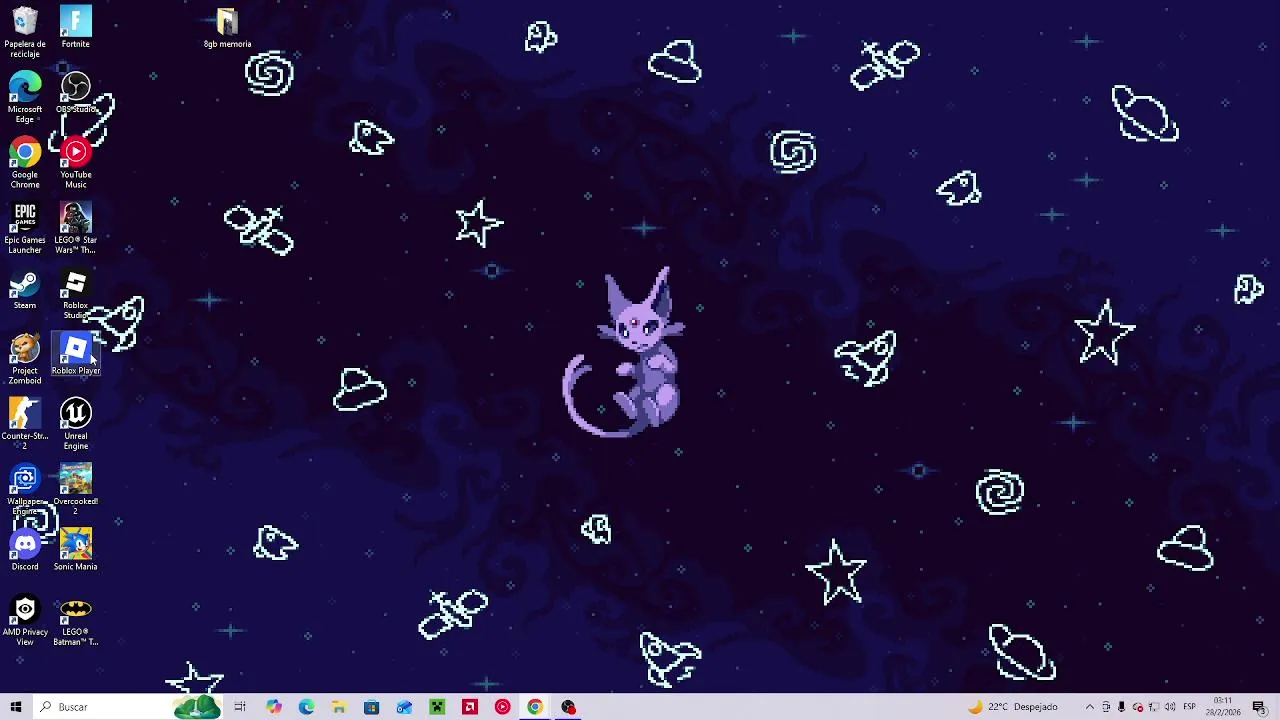Select the YouTube Music desktop shortcut
The height and width of the screenshot is (720, 1280).
[x=76, y=164]
